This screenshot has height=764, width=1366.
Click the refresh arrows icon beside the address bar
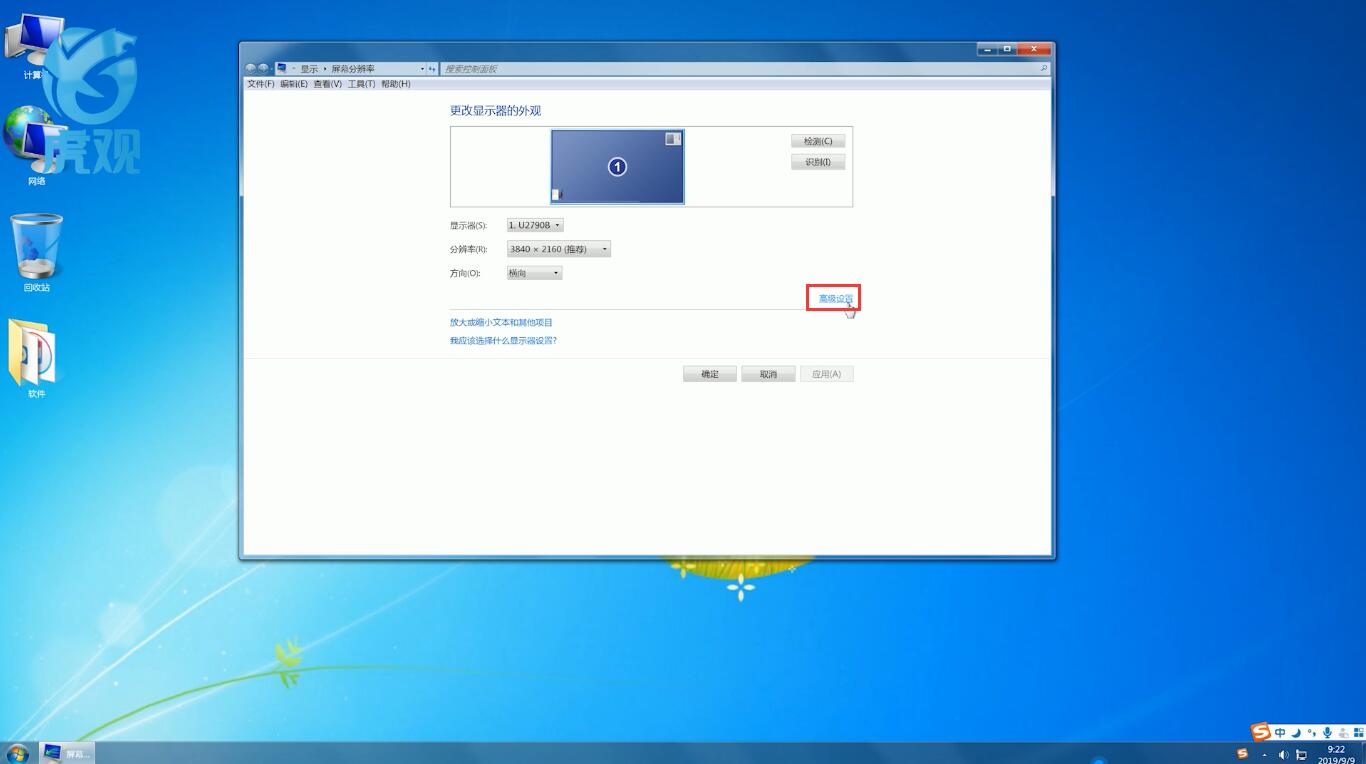click(432, 69)
